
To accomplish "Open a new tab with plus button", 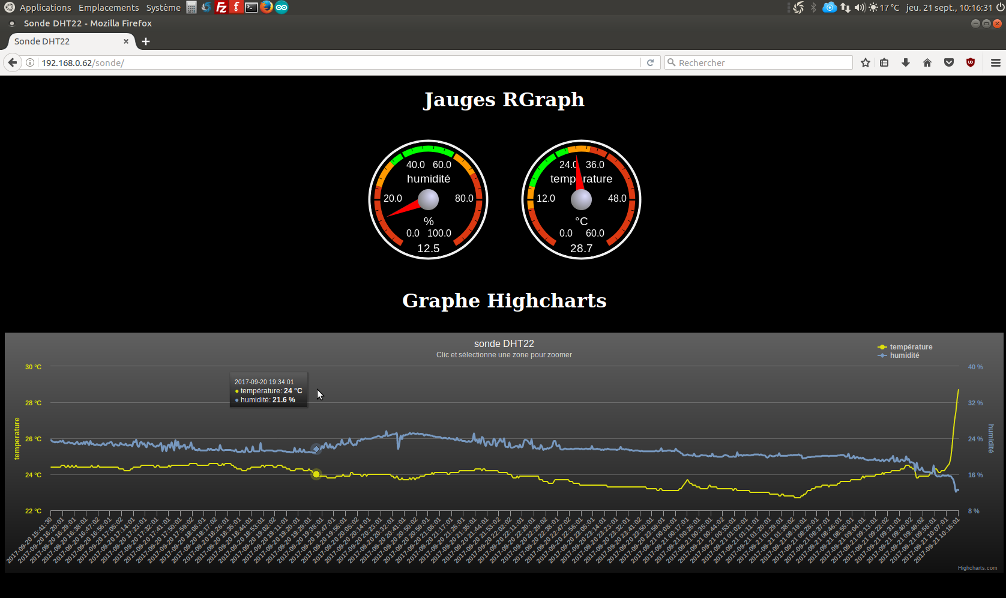I will click(146, 41).
